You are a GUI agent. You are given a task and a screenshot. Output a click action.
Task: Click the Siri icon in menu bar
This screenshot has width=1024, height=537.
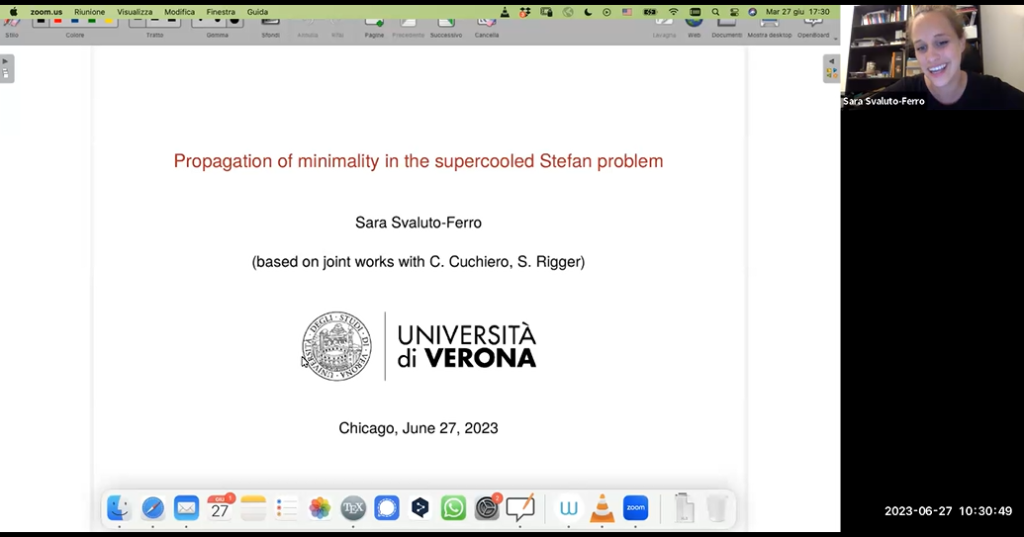point(752,12)
